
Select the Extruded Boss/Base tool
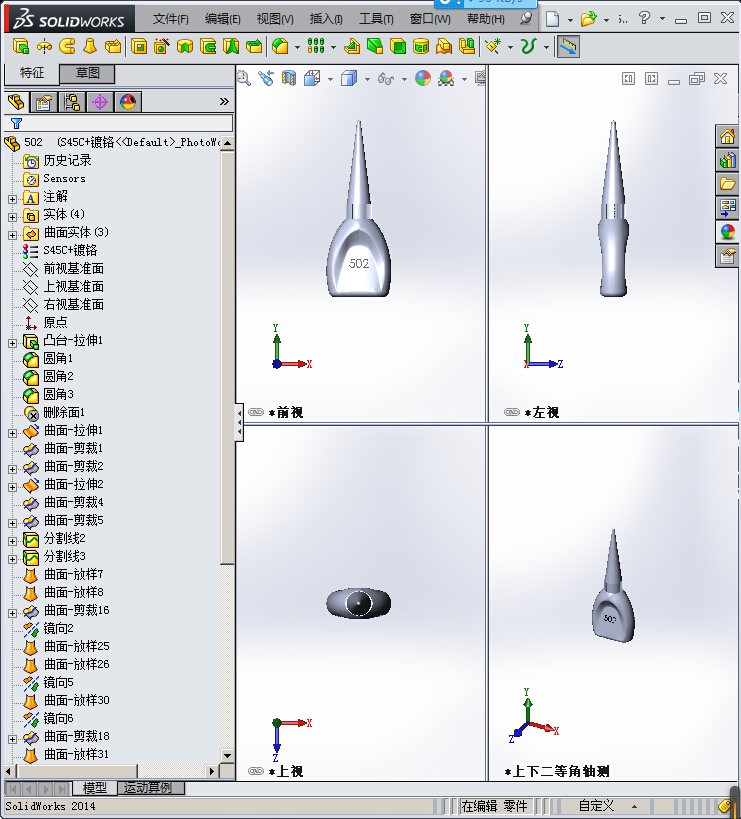point(21,46)
